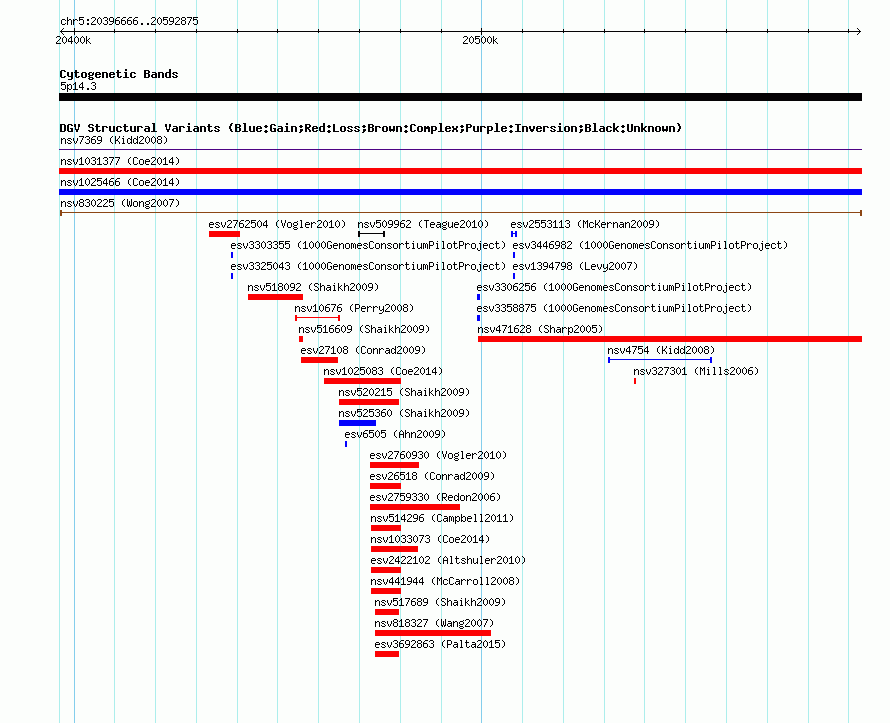Click nsv1033073 (Coe2014) label
The height and width of the screenshot is (723, 890).
pyautogui.click(x=430, y=539)
